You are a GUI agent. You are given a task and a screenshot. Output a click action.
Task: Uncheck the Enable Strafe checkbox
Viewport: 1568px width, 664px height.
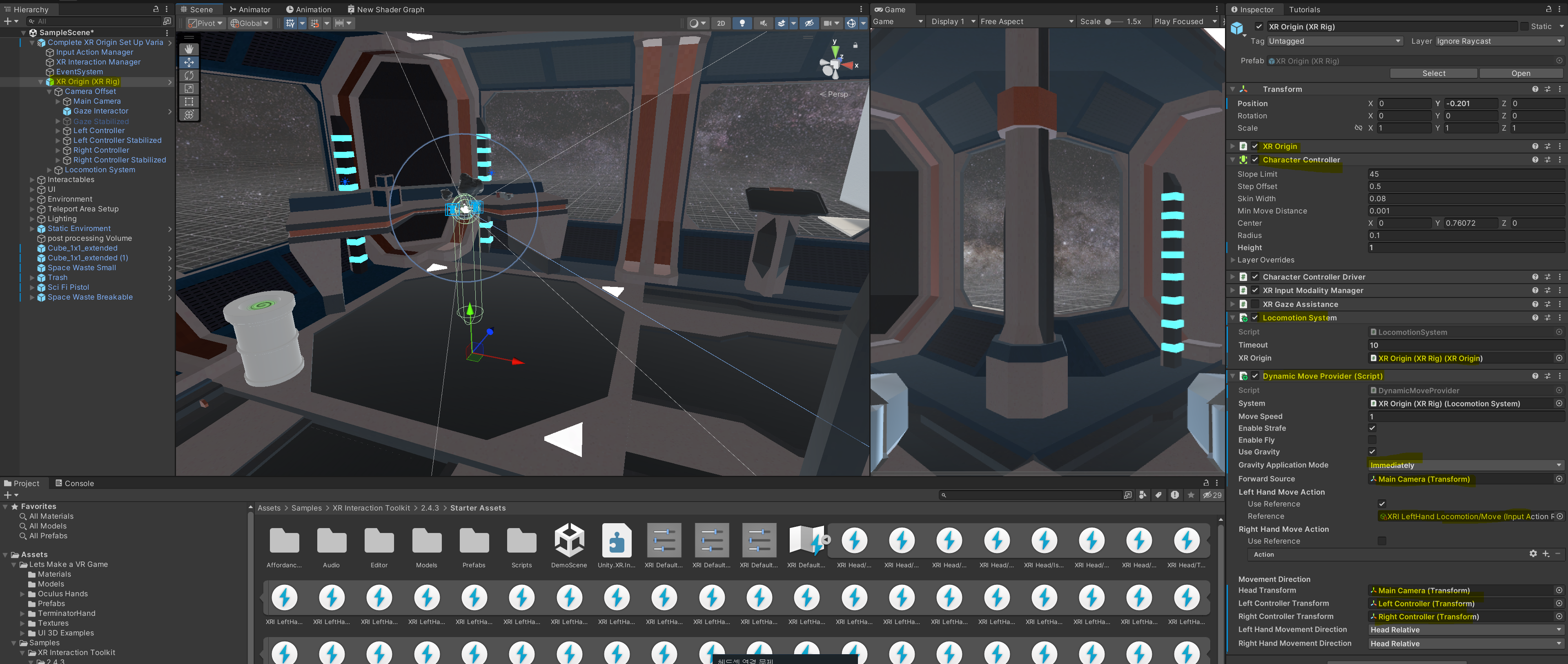[x=1372, y=429]
